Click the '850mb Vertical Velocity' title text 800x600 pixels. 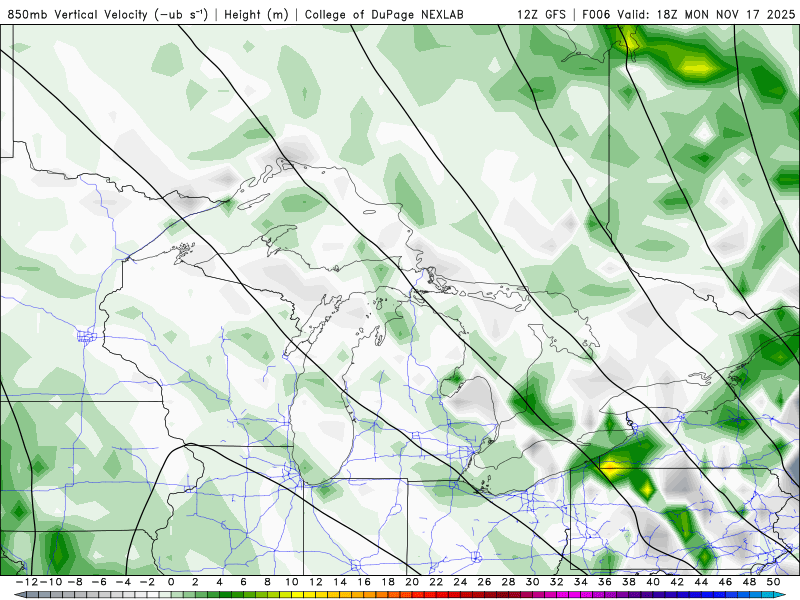click(x=77, y=15)
